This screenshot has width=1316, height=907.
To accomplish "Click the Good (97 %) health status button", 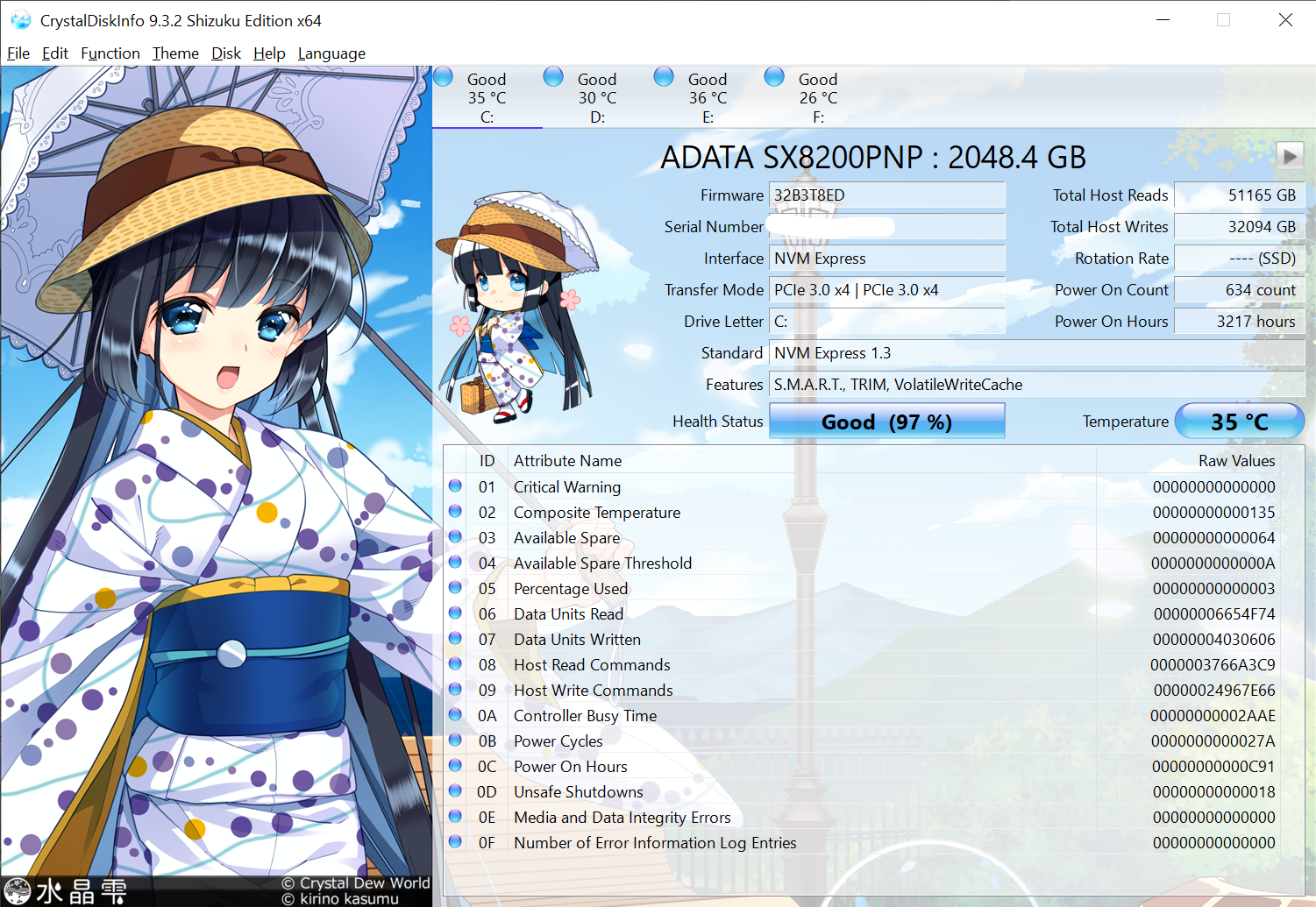I will click(886, 422).
